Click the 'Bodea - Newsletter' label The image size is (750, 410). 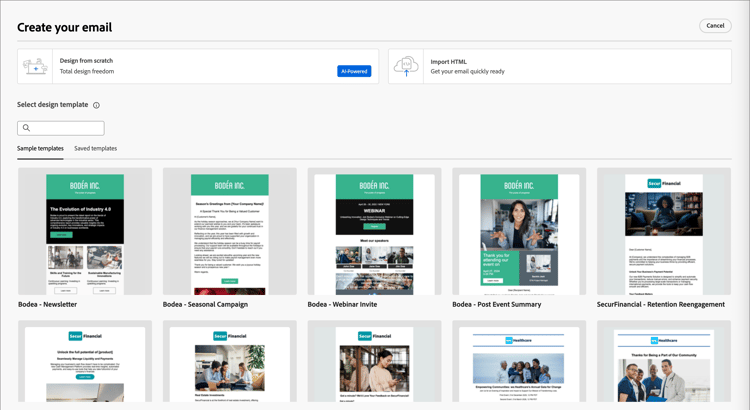click(47, 304)
